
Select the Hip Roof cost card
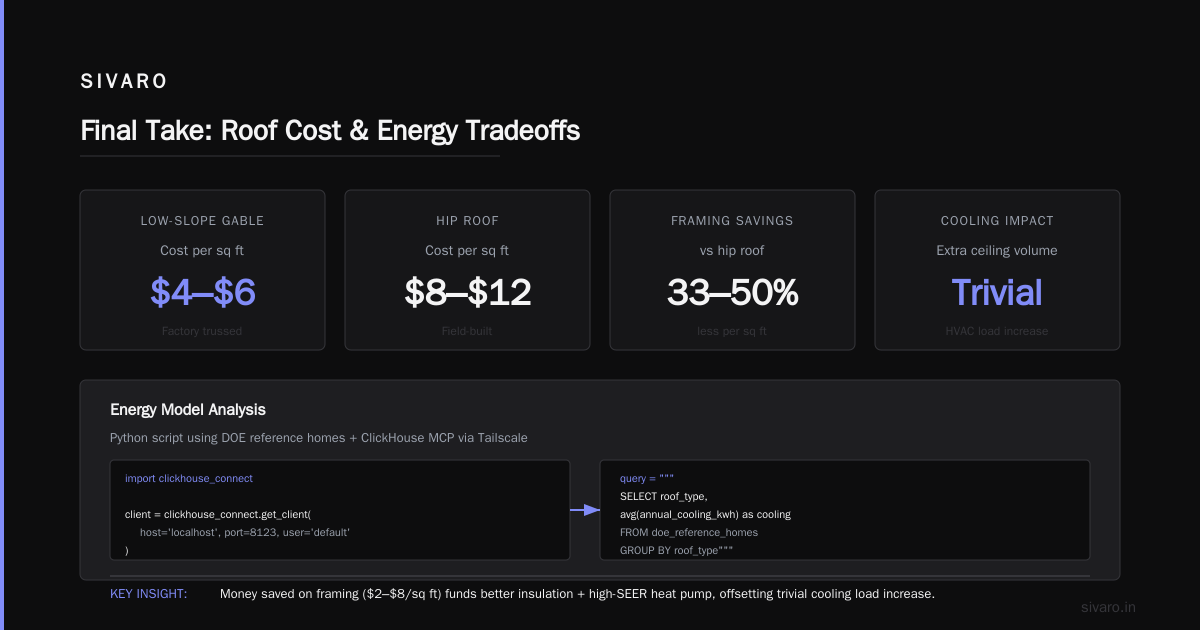tap(467, 270)
